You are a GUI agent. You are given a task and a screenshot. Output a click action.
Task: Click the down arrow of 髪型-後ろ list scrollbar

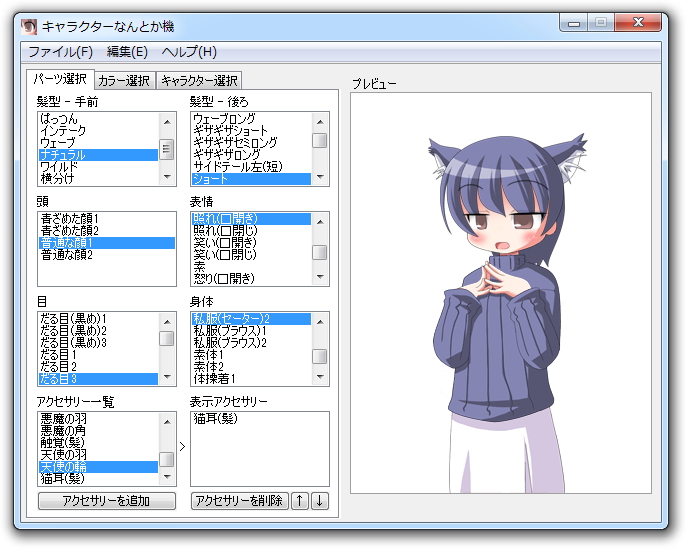pos(320,177)
